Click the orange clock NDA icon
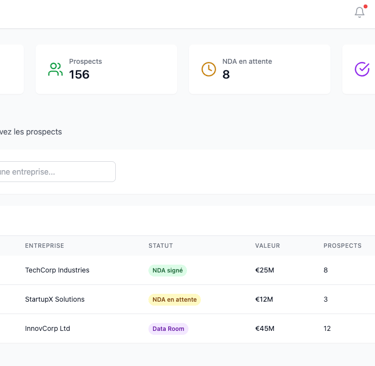Viewport: 375px width, 366px height. [x=209, y=69]
